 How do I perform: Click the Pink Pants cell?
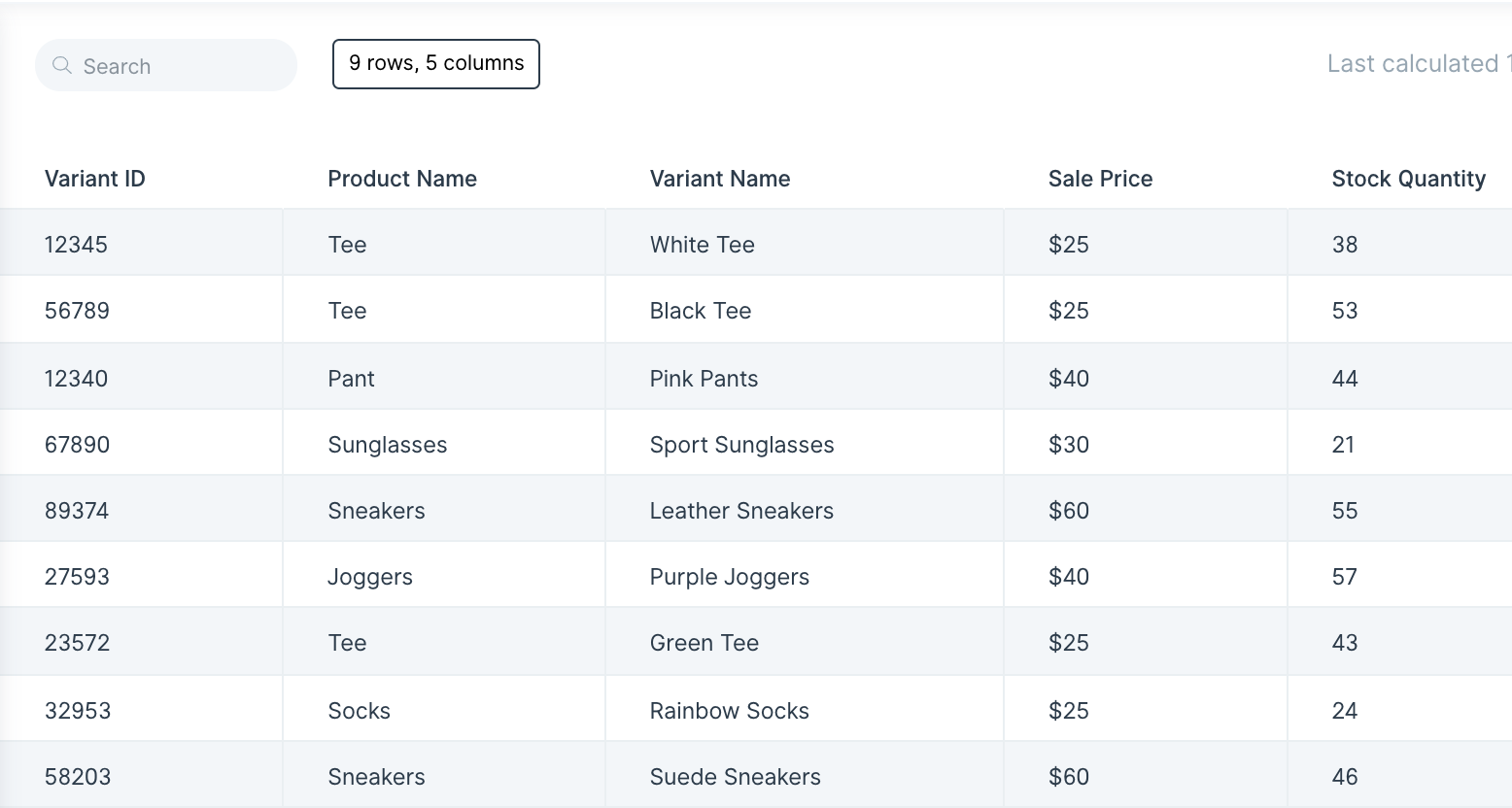[805, 378]
